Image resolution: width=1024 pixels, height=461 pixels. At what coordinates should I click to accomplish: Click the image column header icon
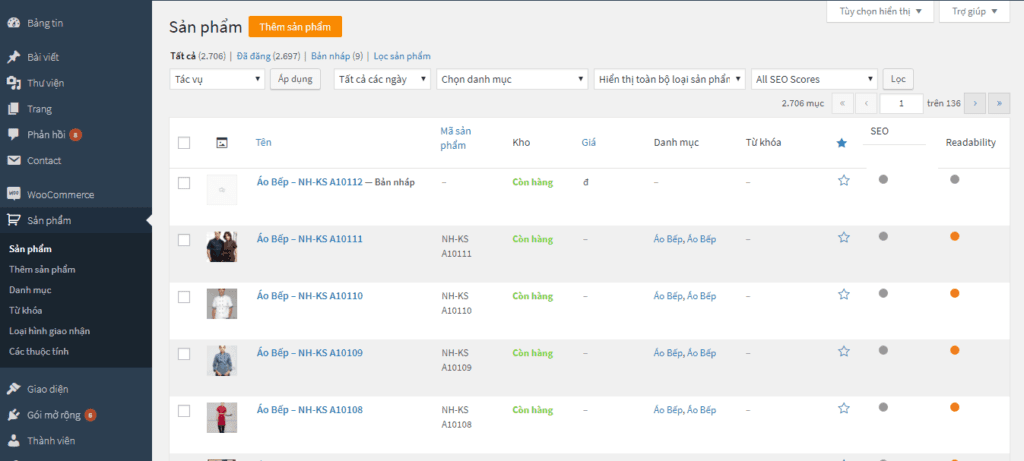click(x=221, y=142)
